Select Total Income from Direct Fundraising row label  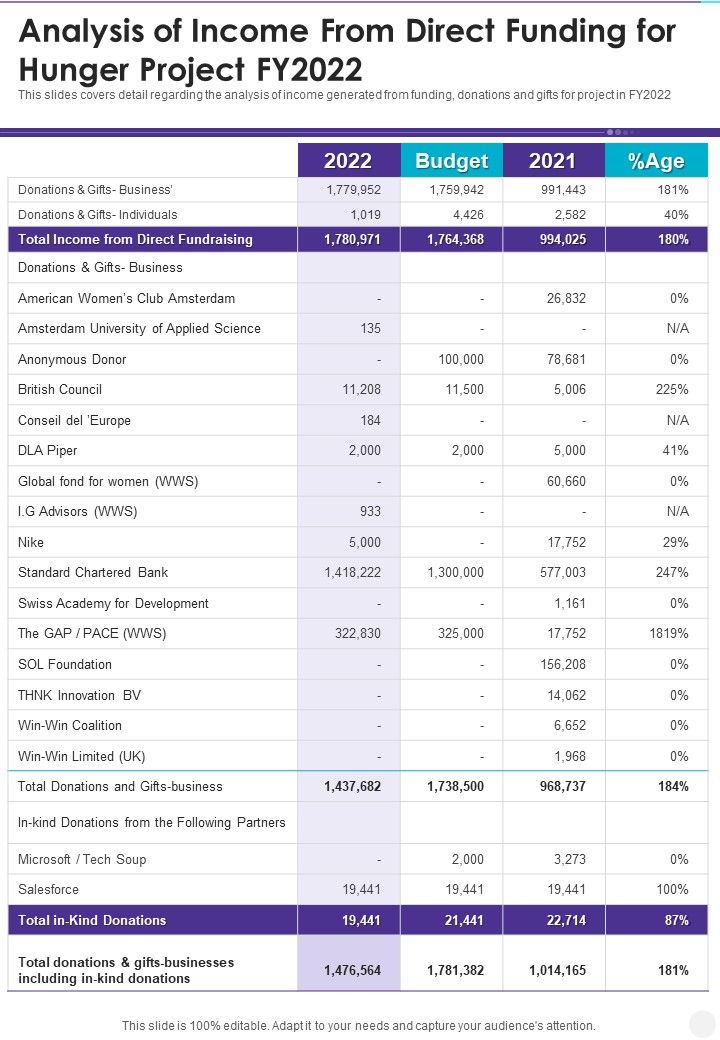coord(135,239)
